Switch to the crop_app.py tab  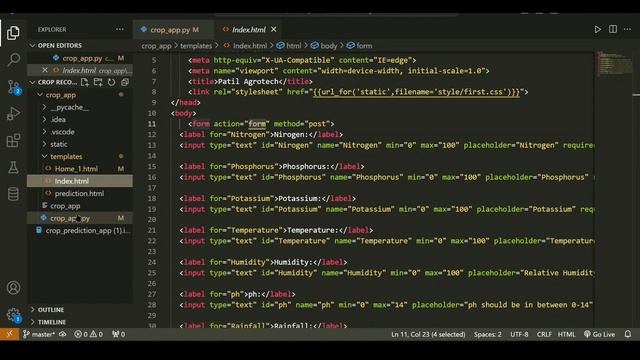[173, 30]
